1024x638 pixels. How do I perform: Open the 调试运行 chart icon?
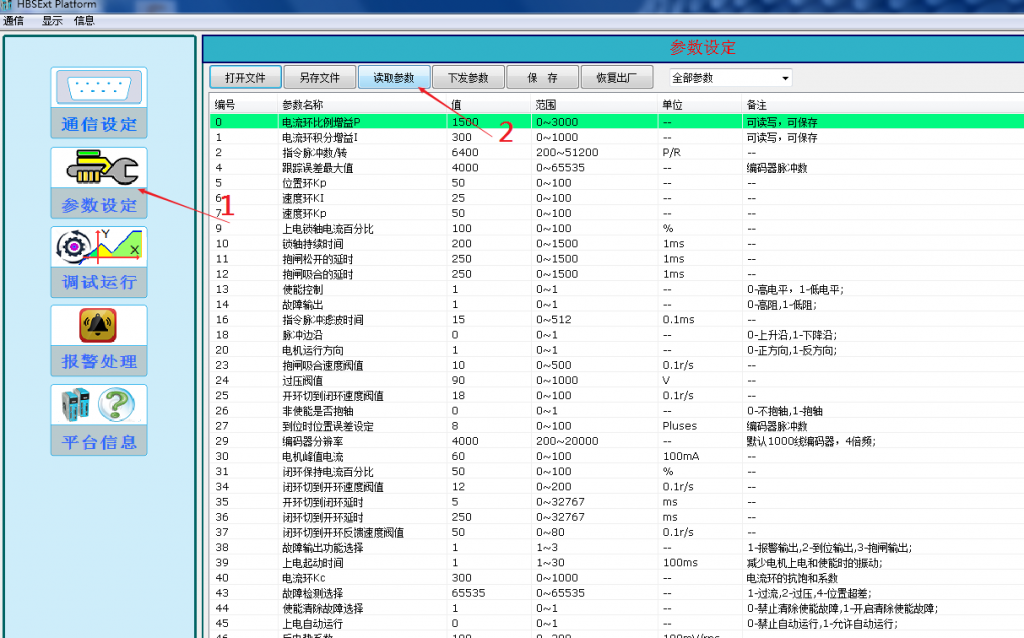(x=99, y=247)
